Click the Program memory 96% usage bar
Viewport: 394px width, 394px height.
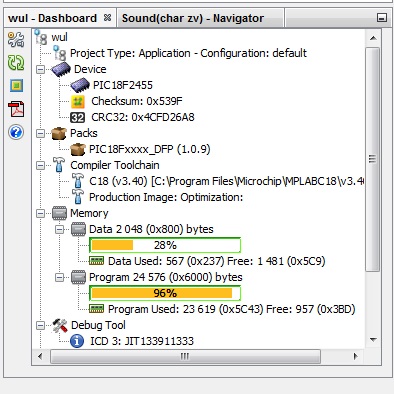pos(165,293)
